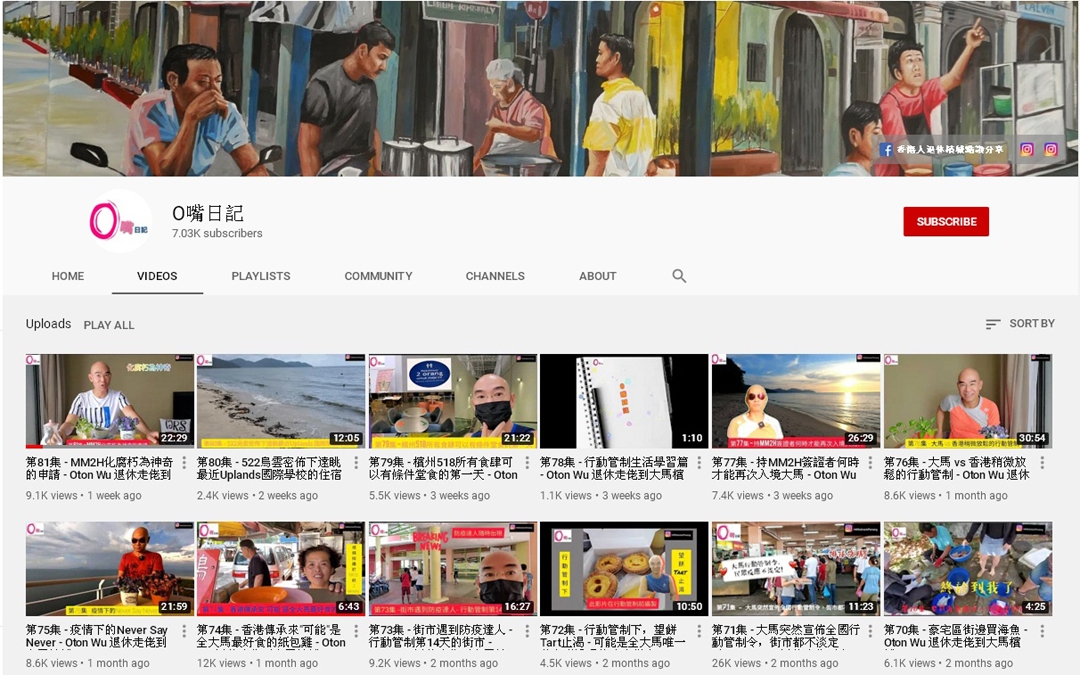The height and width of the screenshot is (675, 1080).
Task: Open the three-dot menu for 第78集 video
Action: click(699, 463)
